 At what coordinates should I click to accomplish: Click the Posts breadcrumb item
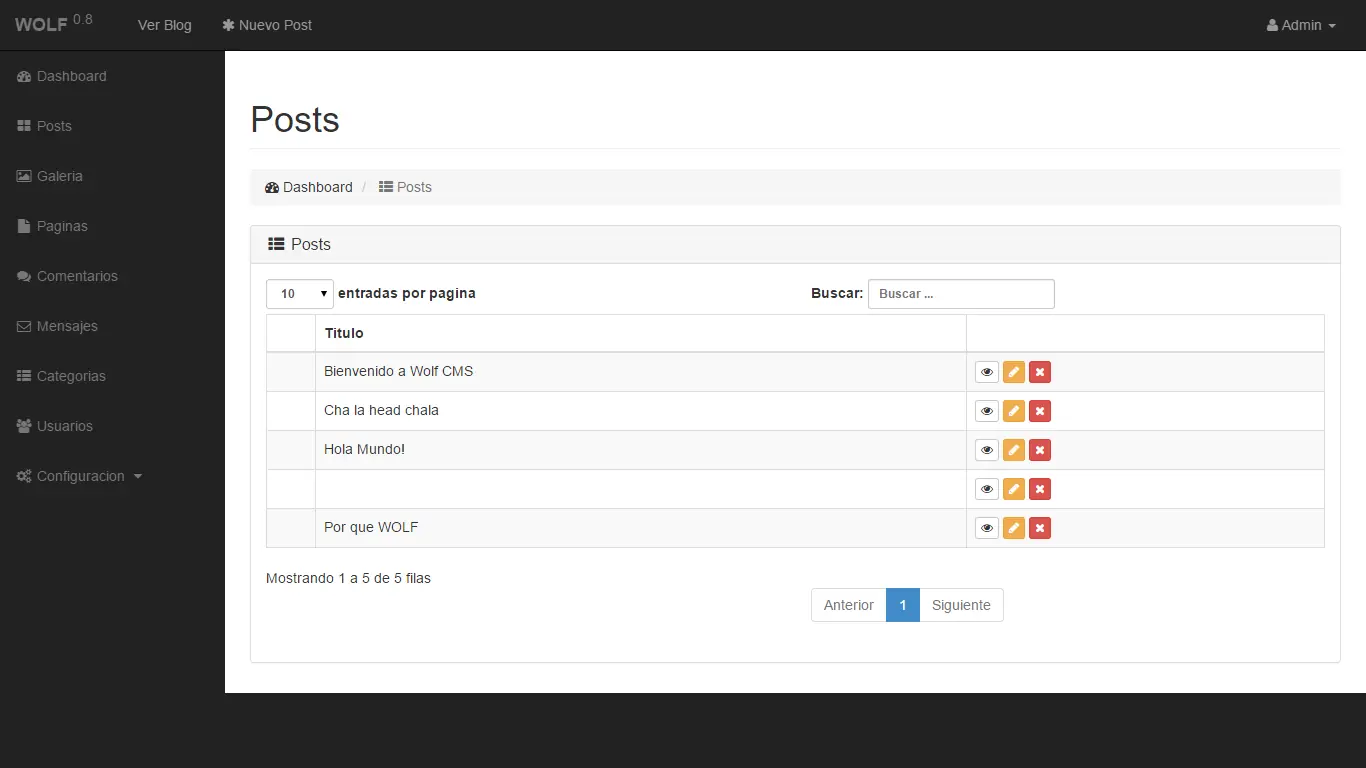click(x=405, y=187)
